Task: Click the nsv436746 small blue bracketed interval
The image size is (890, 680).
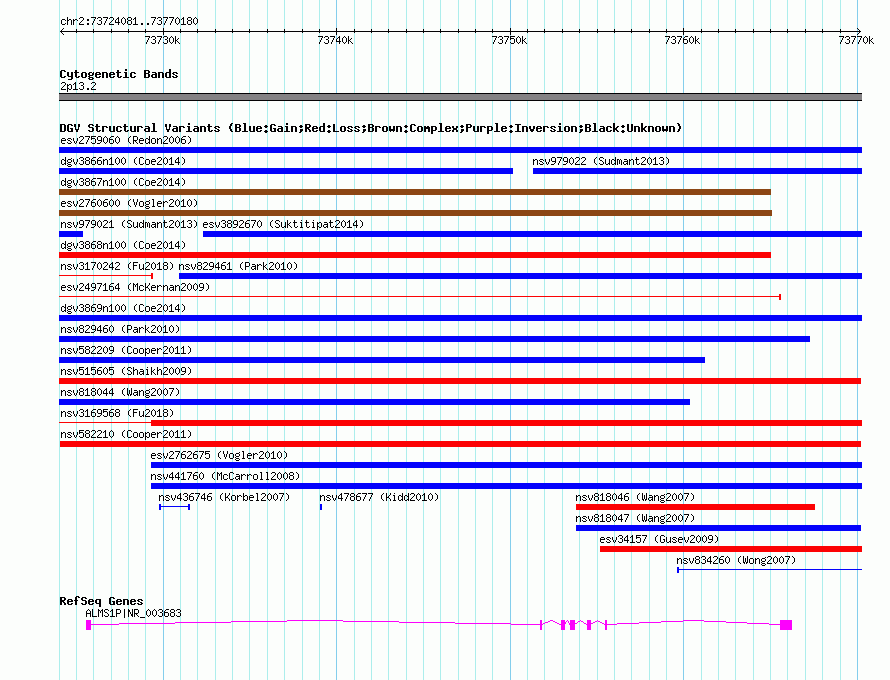Action: tap(174, 507)
